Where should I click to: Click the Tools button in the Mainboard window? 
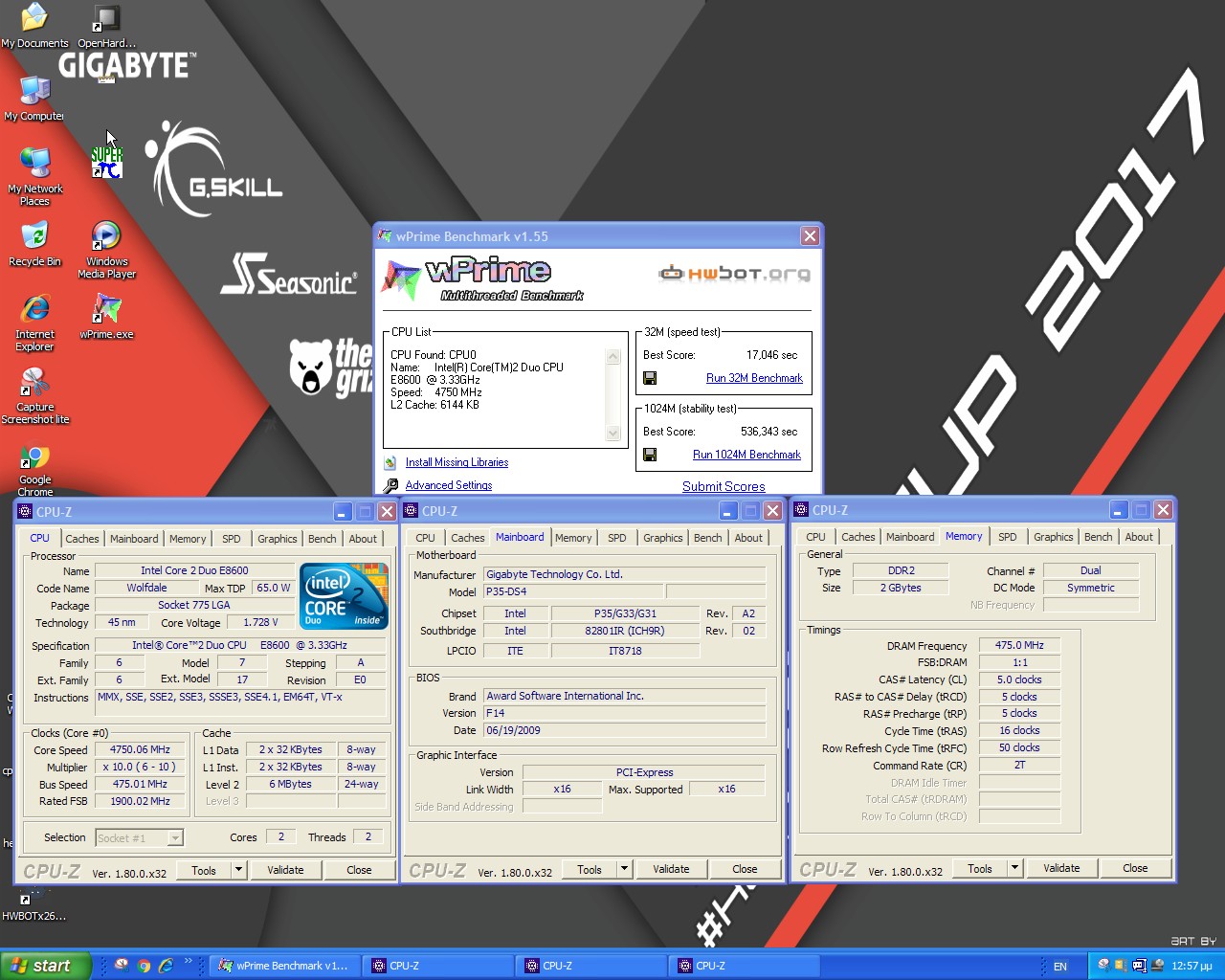point(590,869)
